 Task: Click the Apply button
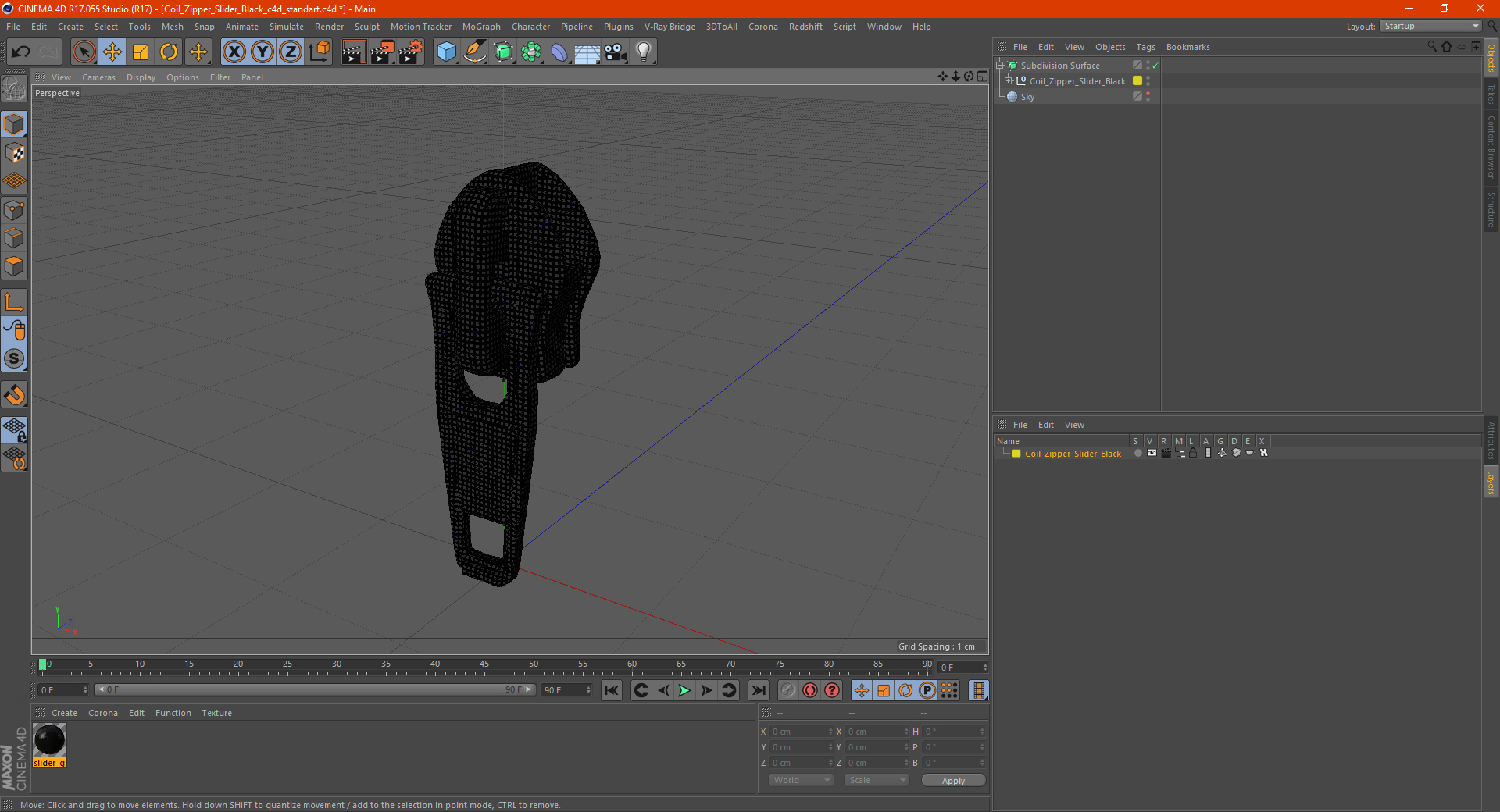pos(953,780)
